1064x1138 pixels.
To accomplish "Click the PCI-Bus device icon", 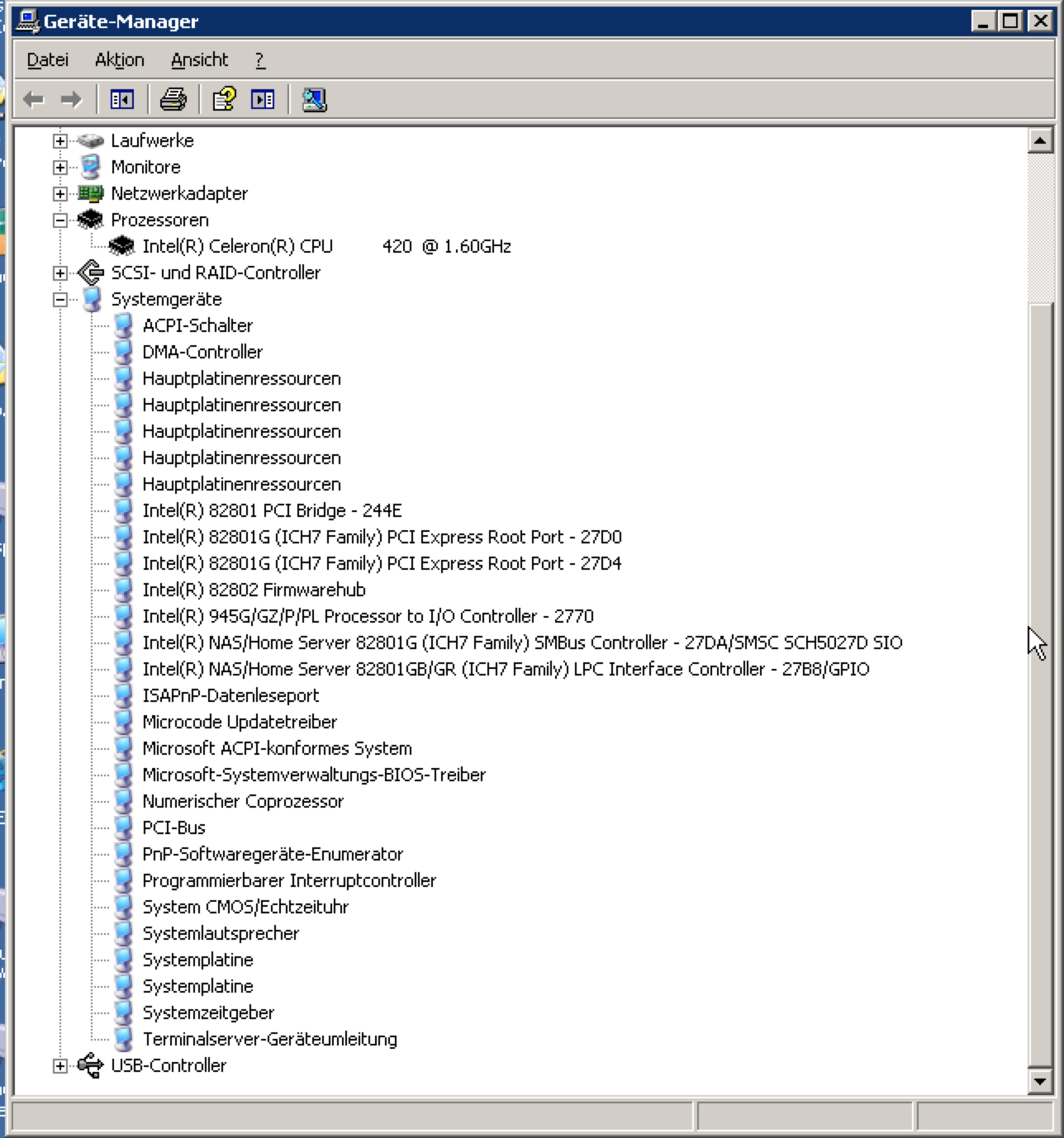I will pos(123,827).
